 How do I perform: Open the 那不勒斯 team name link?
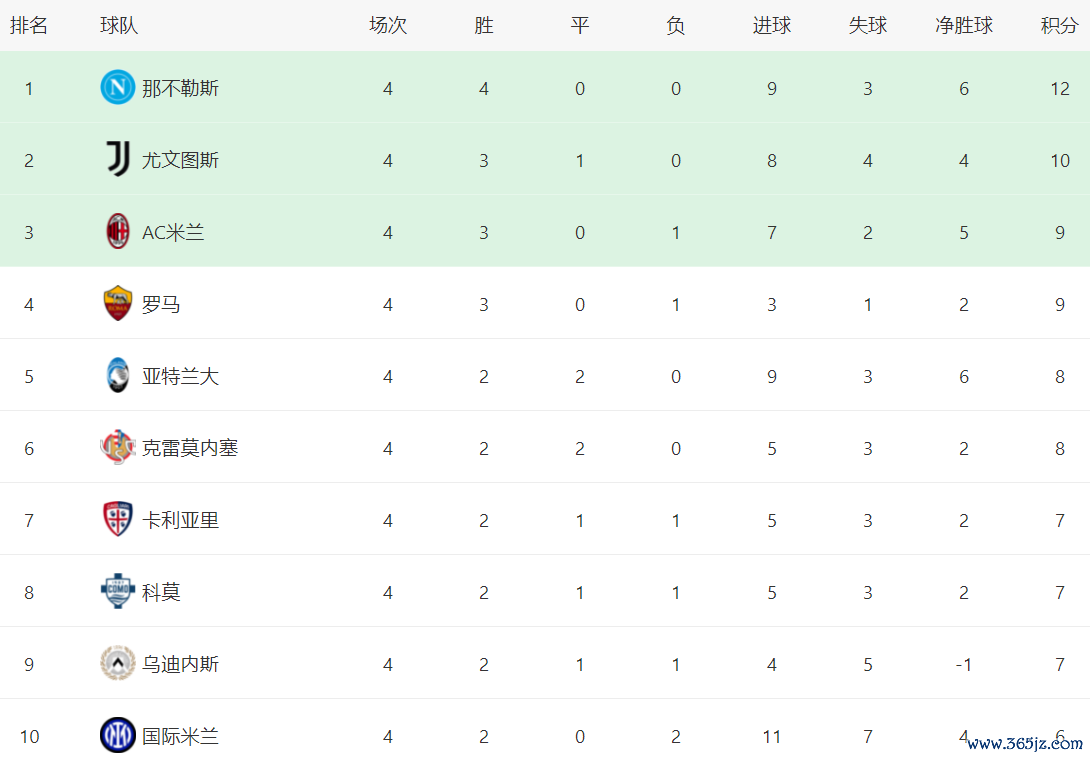point(180,89)
